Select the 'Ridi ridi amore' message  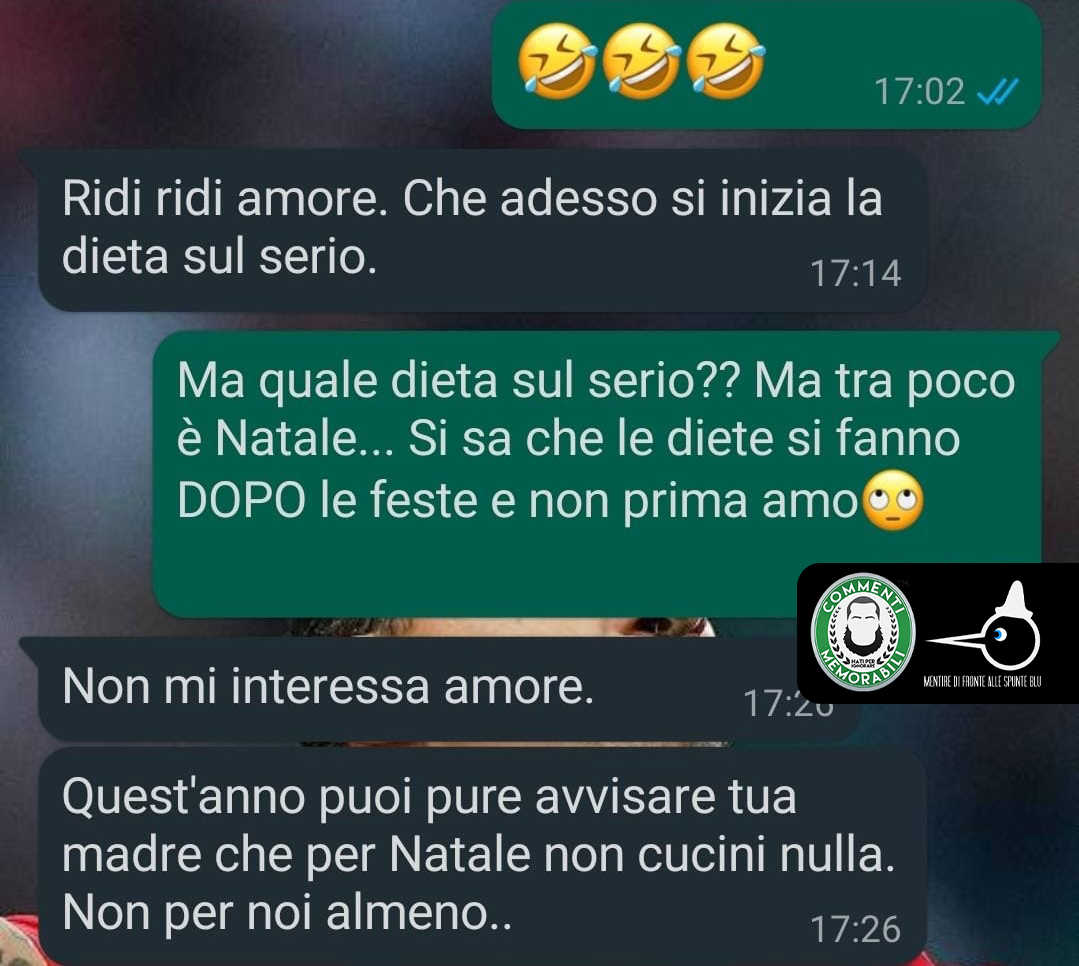(x=481, y=230)
